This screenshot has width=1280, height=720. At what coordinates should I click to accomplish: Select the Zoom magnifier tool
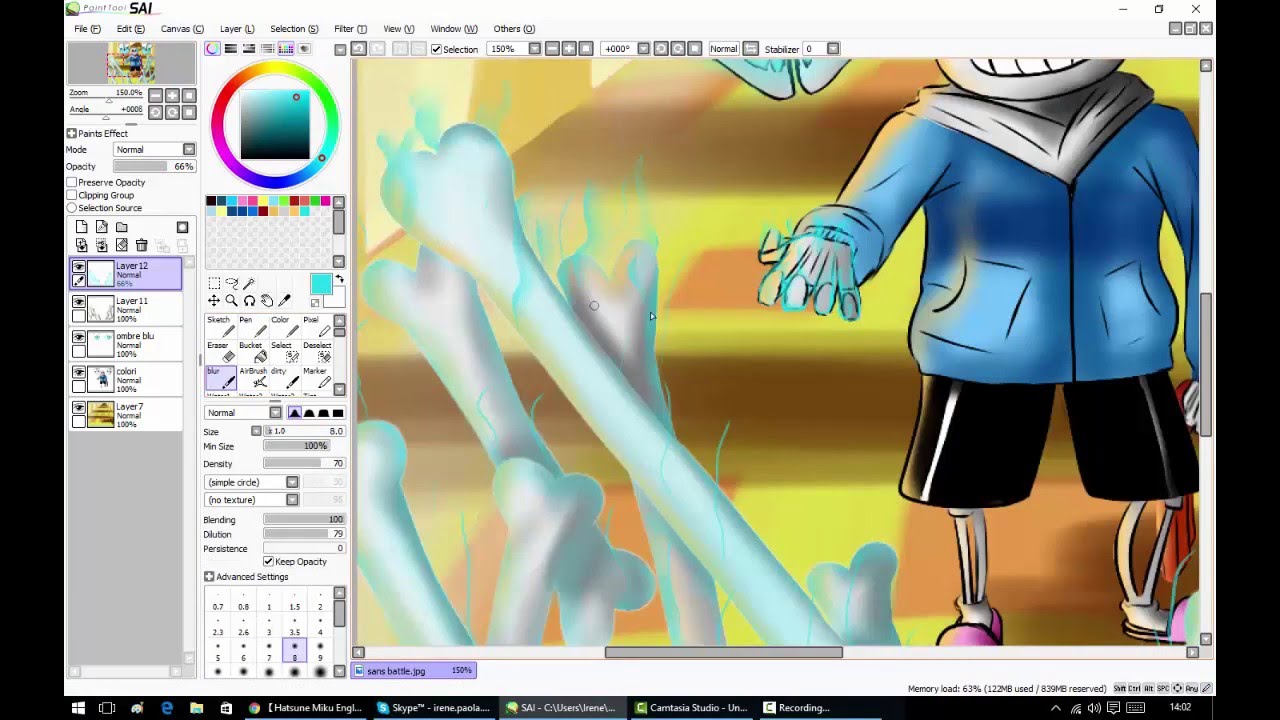point(232,301)
